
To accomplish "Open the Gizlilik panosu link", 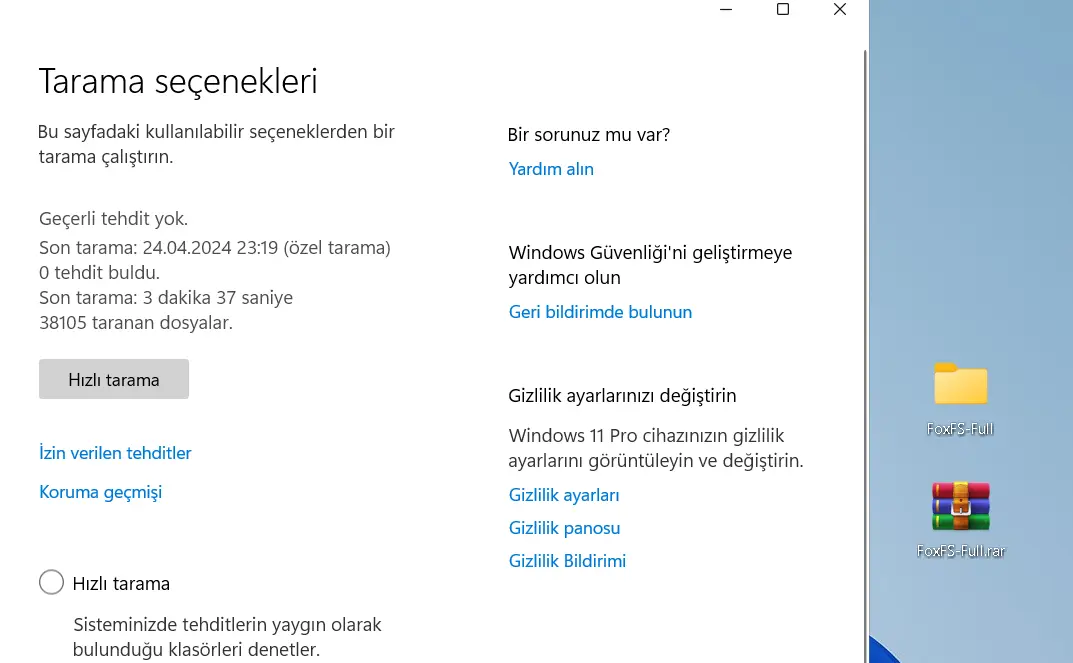I will [x=565, y=528].
